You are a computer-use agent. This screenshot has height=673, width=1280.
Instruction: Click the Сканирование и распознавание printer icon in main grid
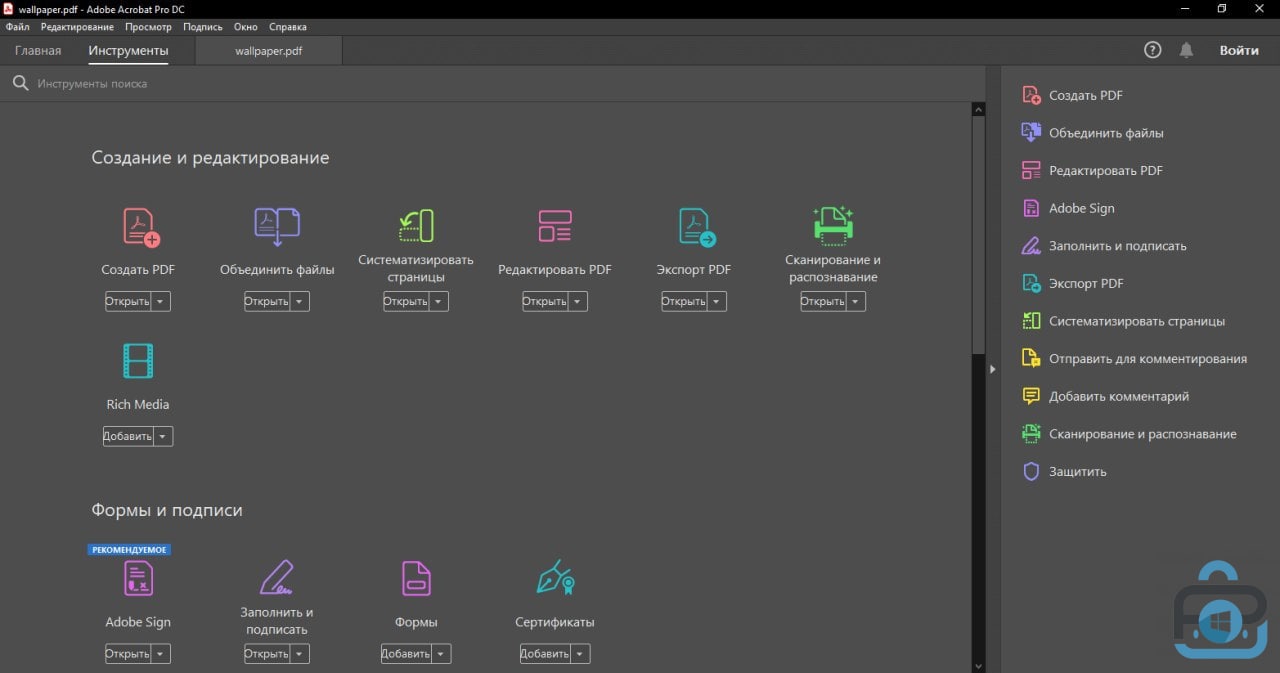[x=833, y=226]
